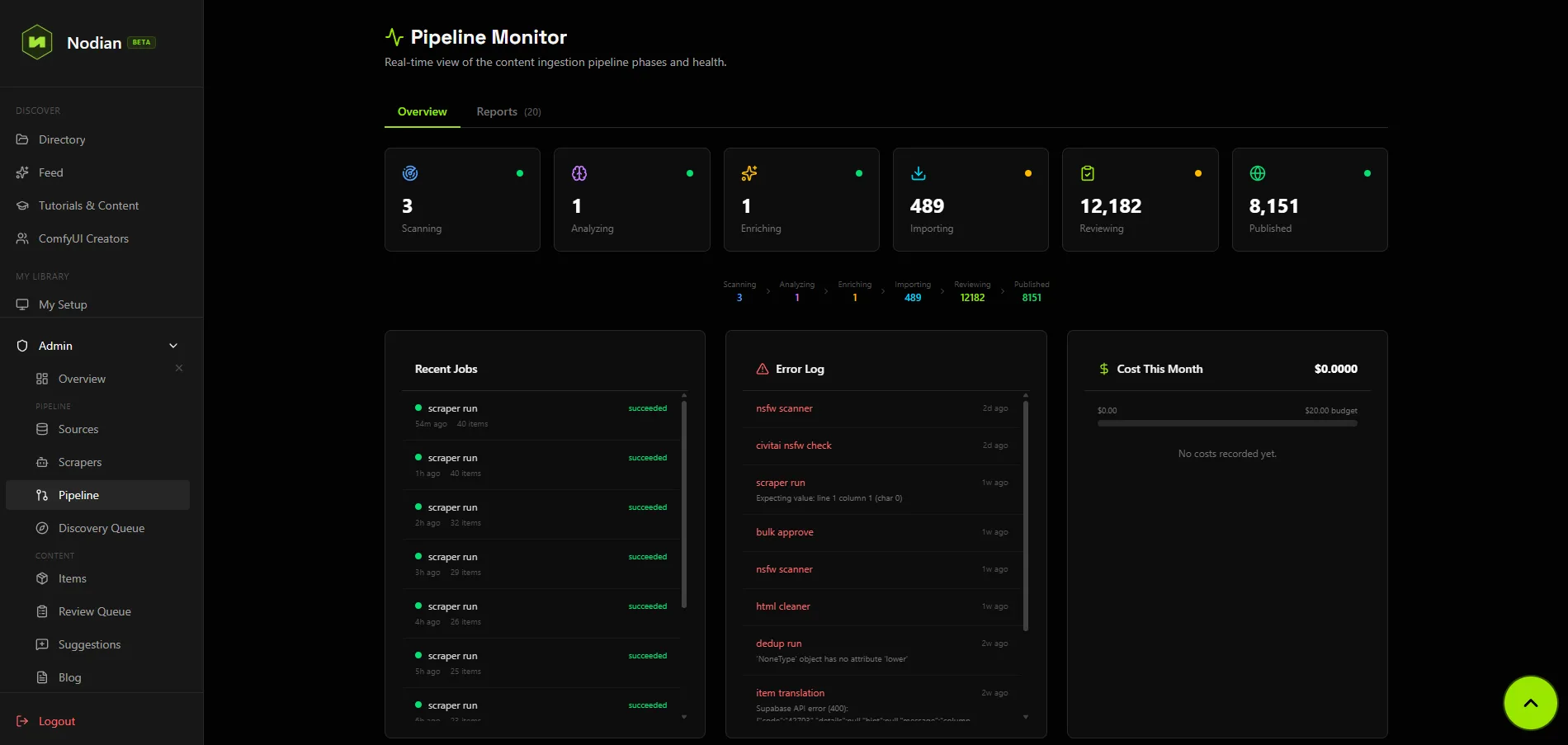Open the 8,151 Published card

1310,200
